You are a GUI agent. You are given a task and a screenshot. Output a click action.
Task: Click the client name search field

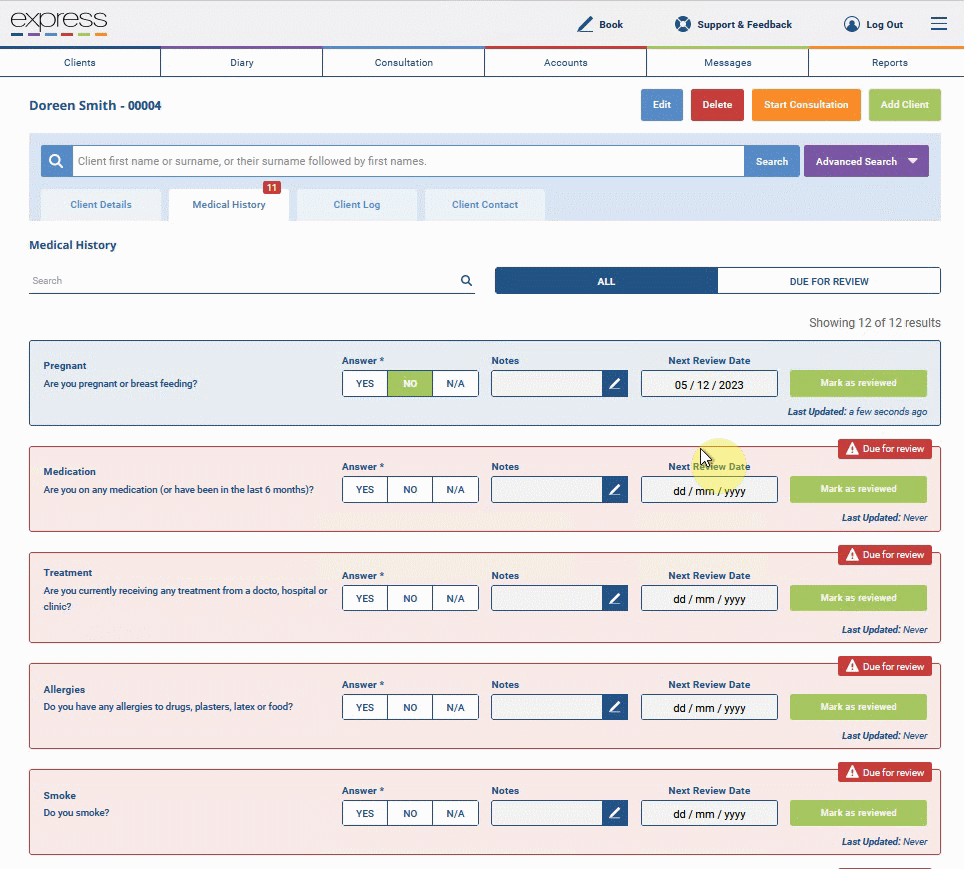point(408,161)
